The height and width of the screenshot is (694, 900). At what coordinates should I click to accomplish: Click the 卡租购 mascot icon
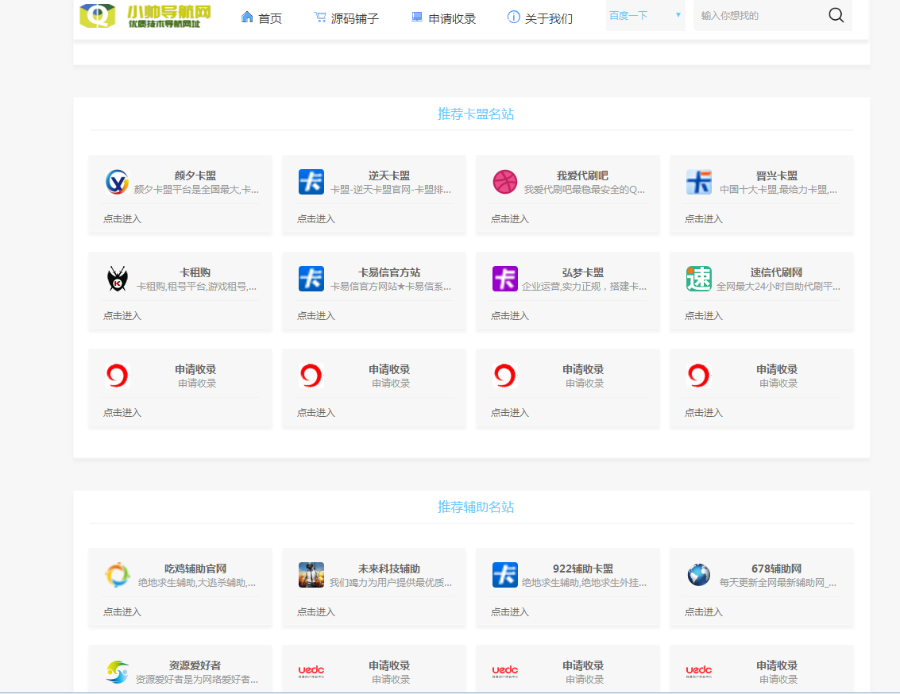tap(117, 279)
